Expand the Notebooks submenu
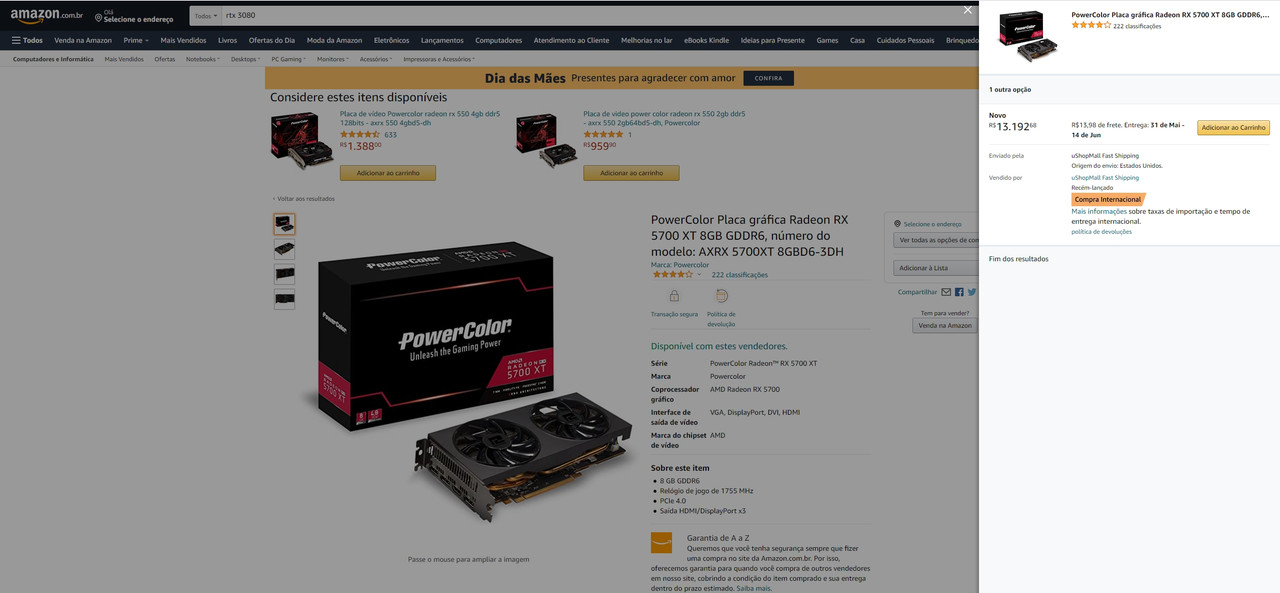This screenshot has height=593, width=1280. tap(202, 59)
